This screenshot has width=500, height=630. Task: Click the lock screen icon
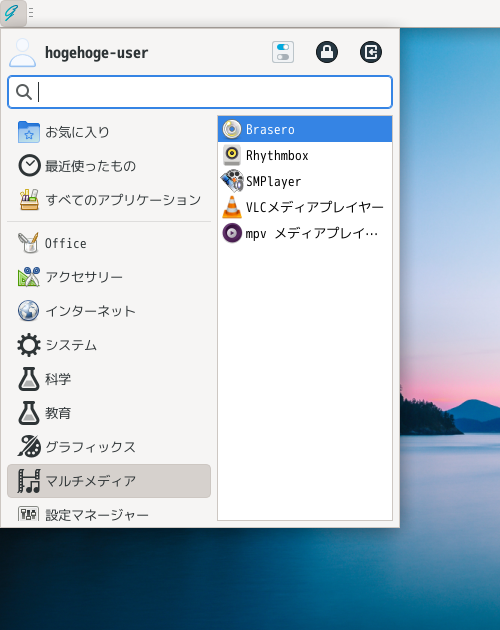[x=327, y=52]
